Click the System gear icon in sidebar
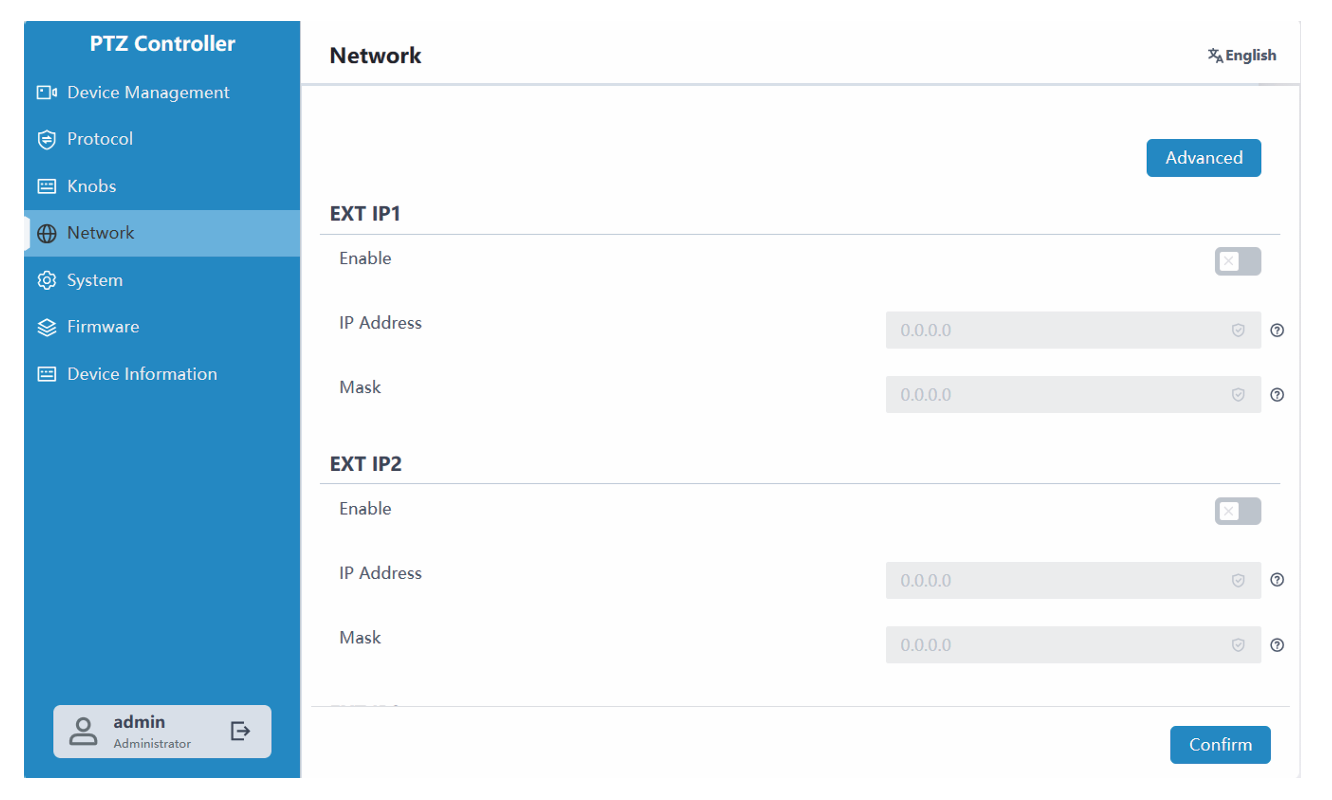This screenshot has width=1332, height=800. coord(46,281)
